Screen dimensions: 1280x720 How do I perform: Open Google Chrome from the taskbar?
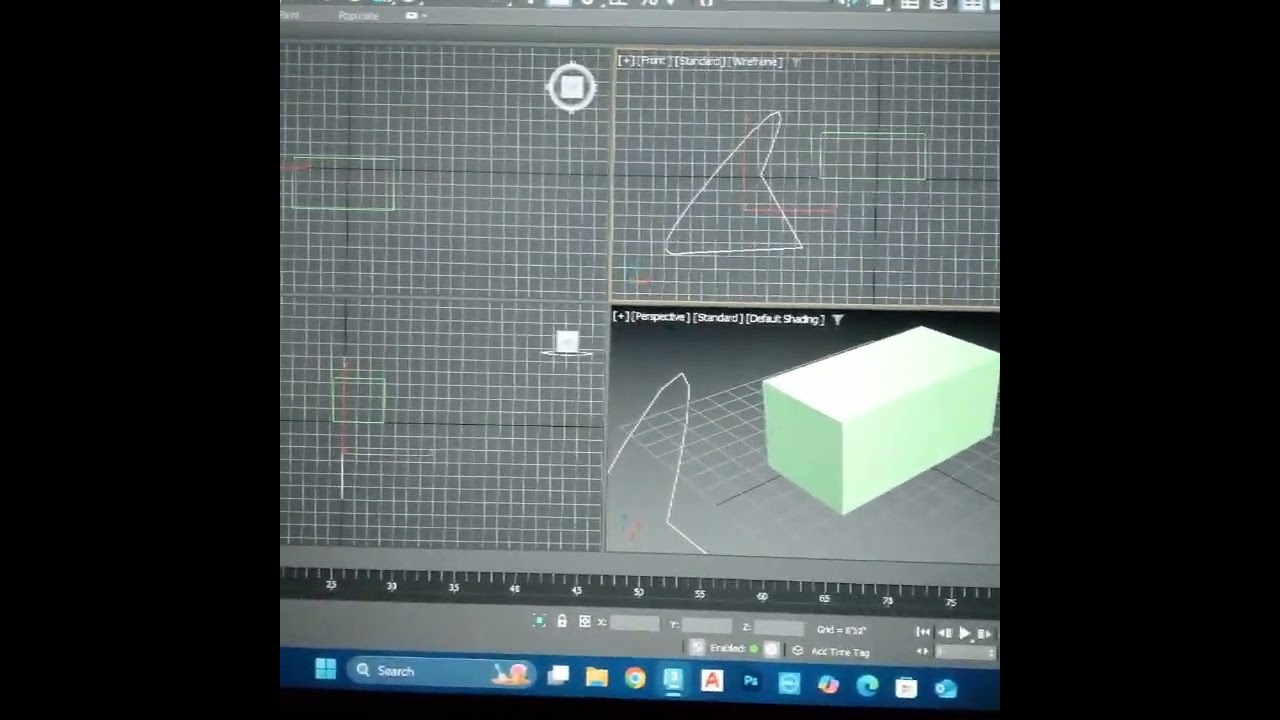(x=635, y=679)
